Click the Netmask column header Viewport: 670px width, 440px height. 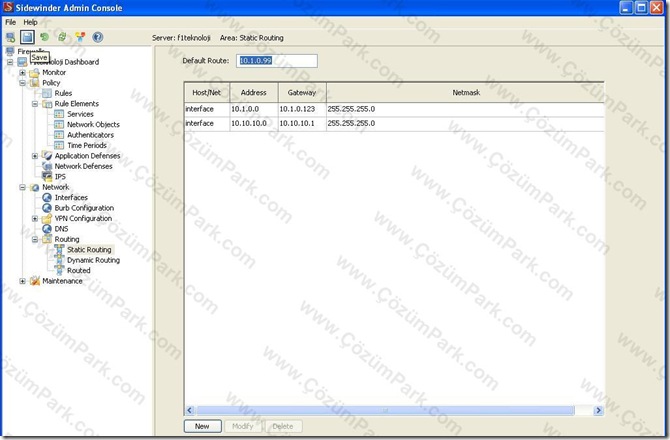pos(466,92)
